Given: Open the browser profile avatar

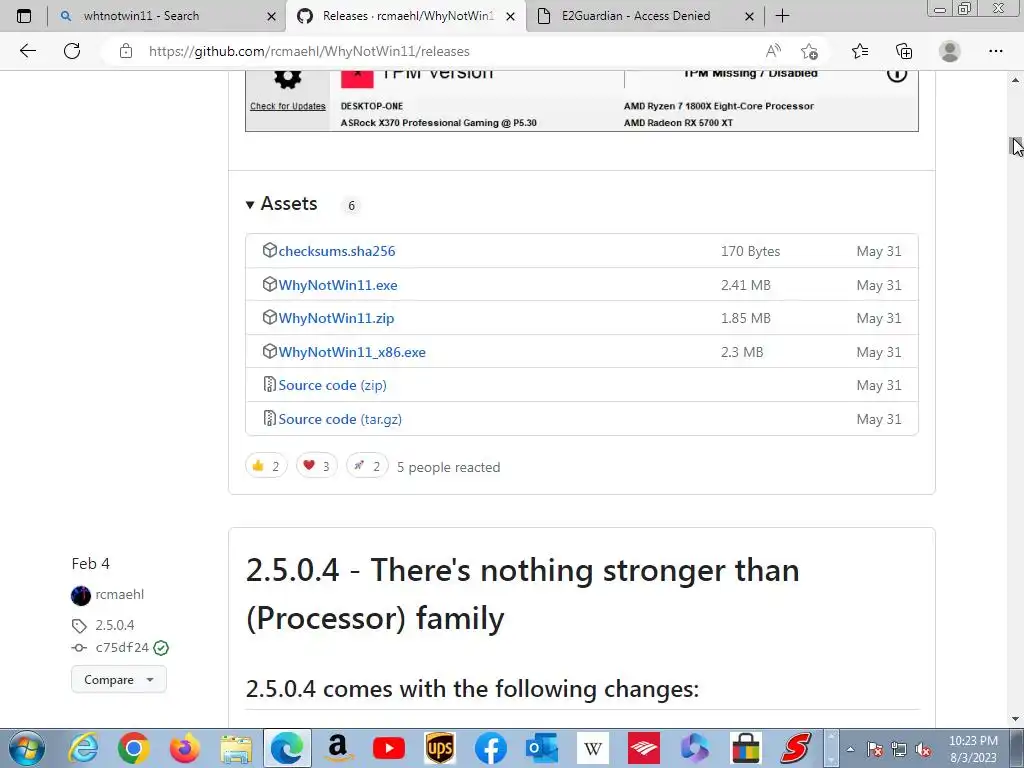Looking at the screenshot, I should (x=950, y=51).
